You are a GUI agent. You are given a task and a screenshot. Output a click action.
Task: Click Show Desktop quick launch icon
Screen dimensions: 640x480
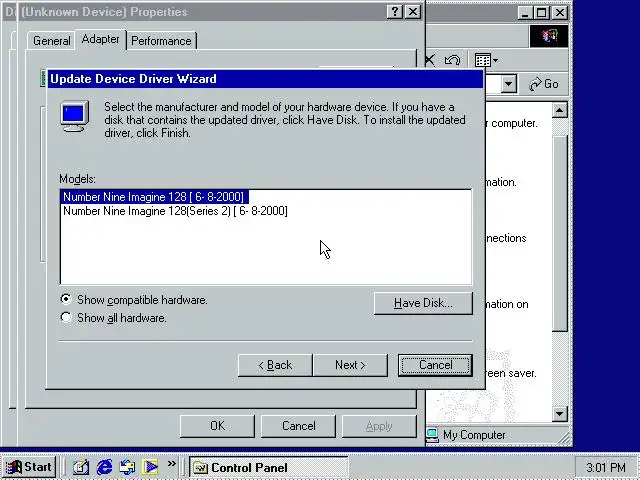coord(81,467)
